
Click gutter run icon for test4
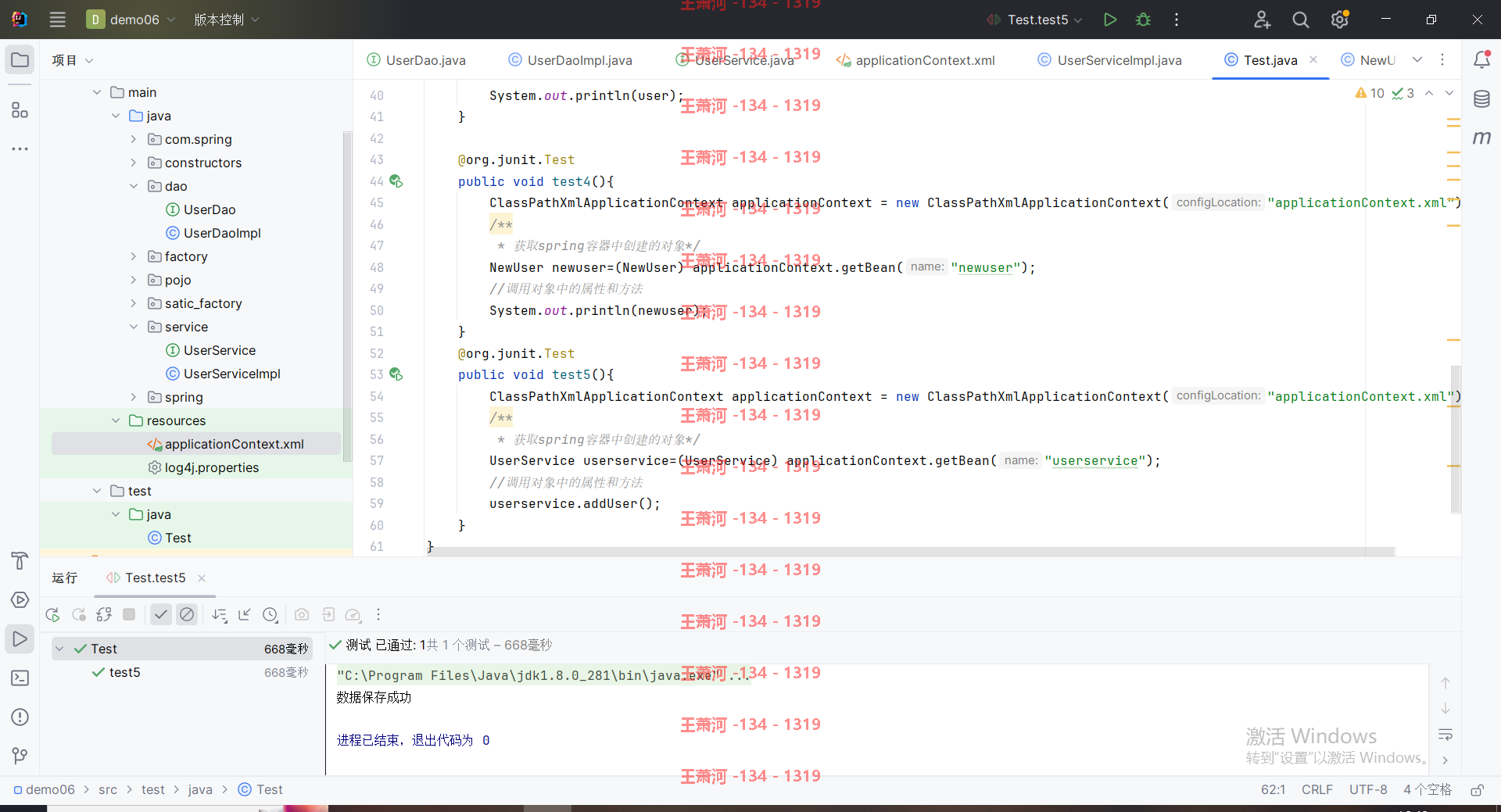(396, 181)
